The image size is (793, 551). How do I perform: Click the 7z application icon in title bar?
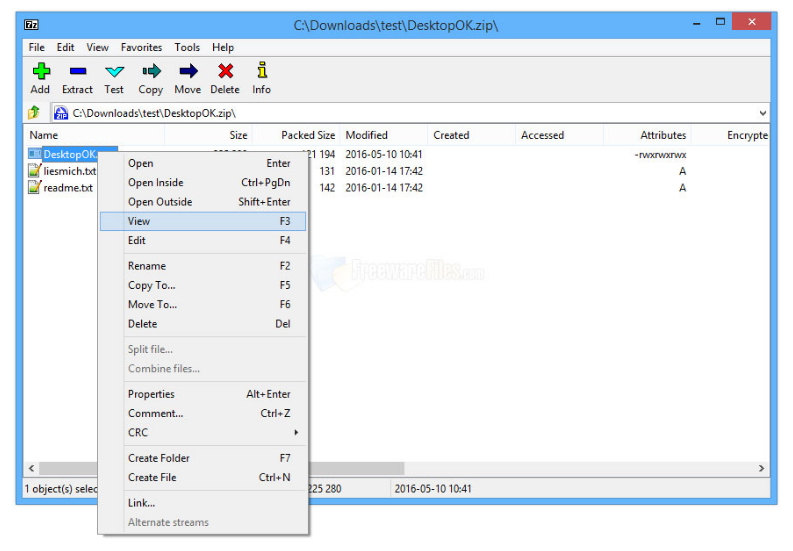(x=31, y=25)
